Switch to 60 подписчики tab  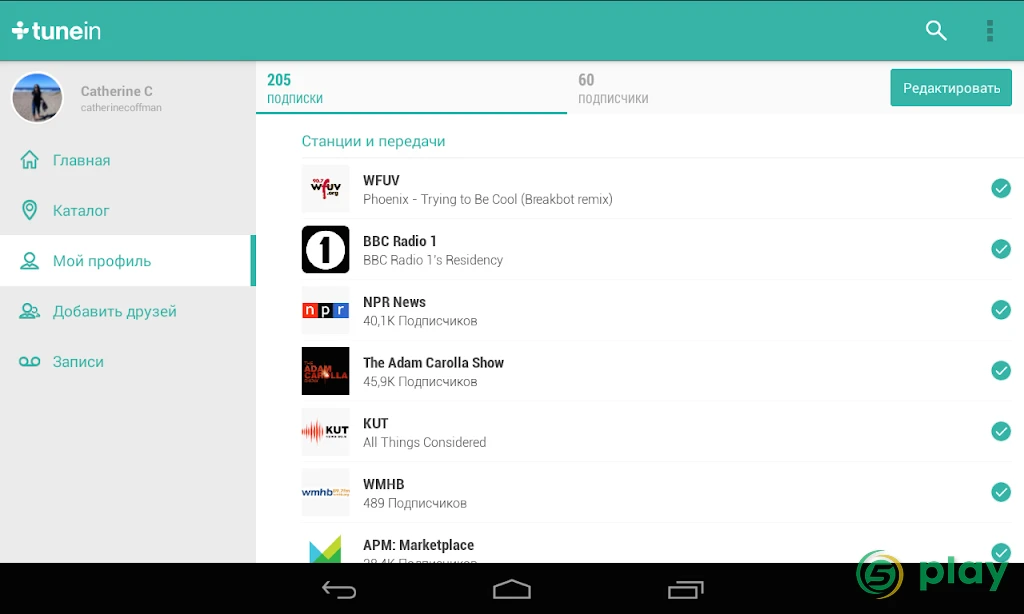tap(722, 88)
